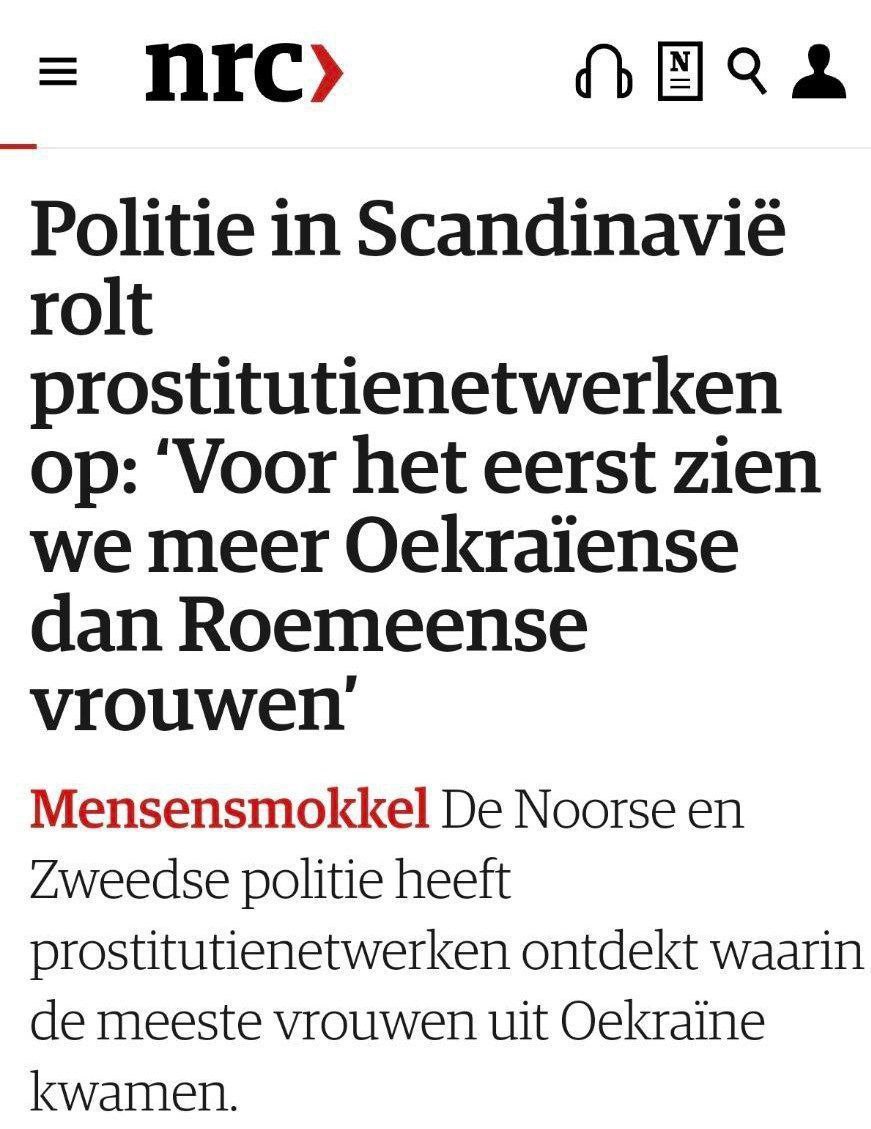The width and height of the screenshot is (871, 1129).
Task: Open the hamburger navigation menu
Action: tap(58, 73)
